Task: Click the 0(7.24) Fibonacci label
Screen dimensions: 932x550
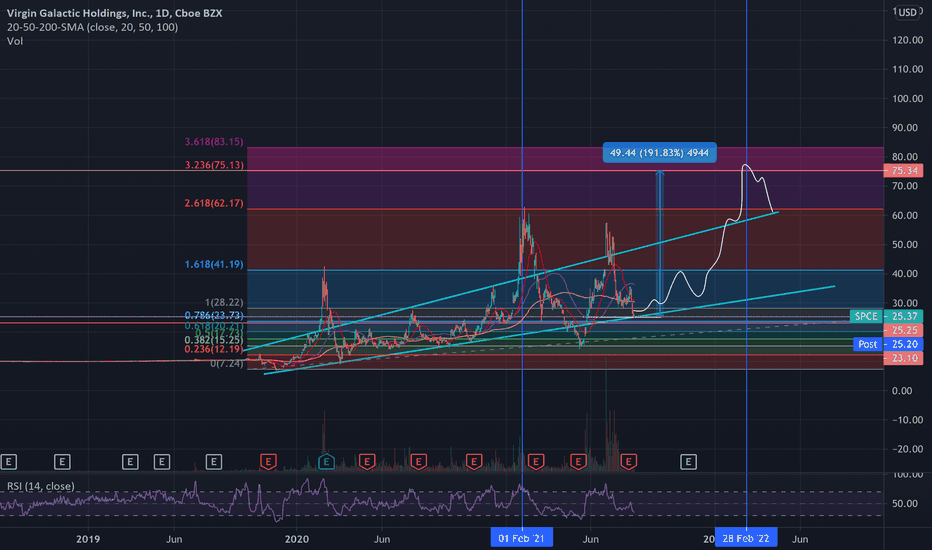Action: tap(226, 363)
